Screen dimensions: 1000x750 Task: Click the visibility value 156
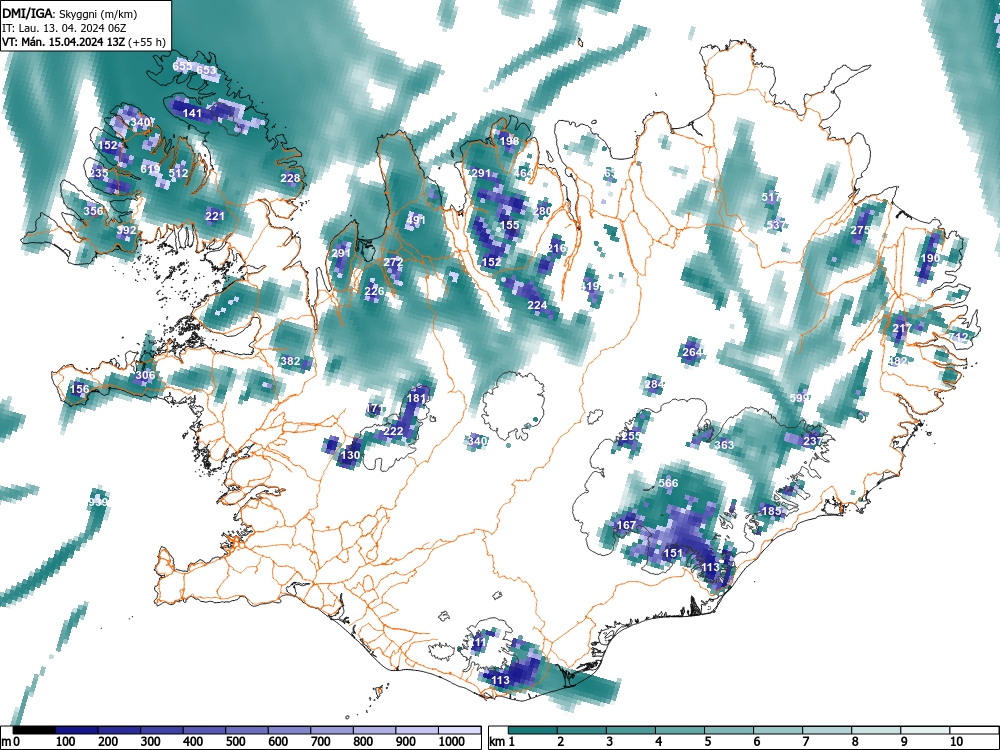click(x=80, y=389)
